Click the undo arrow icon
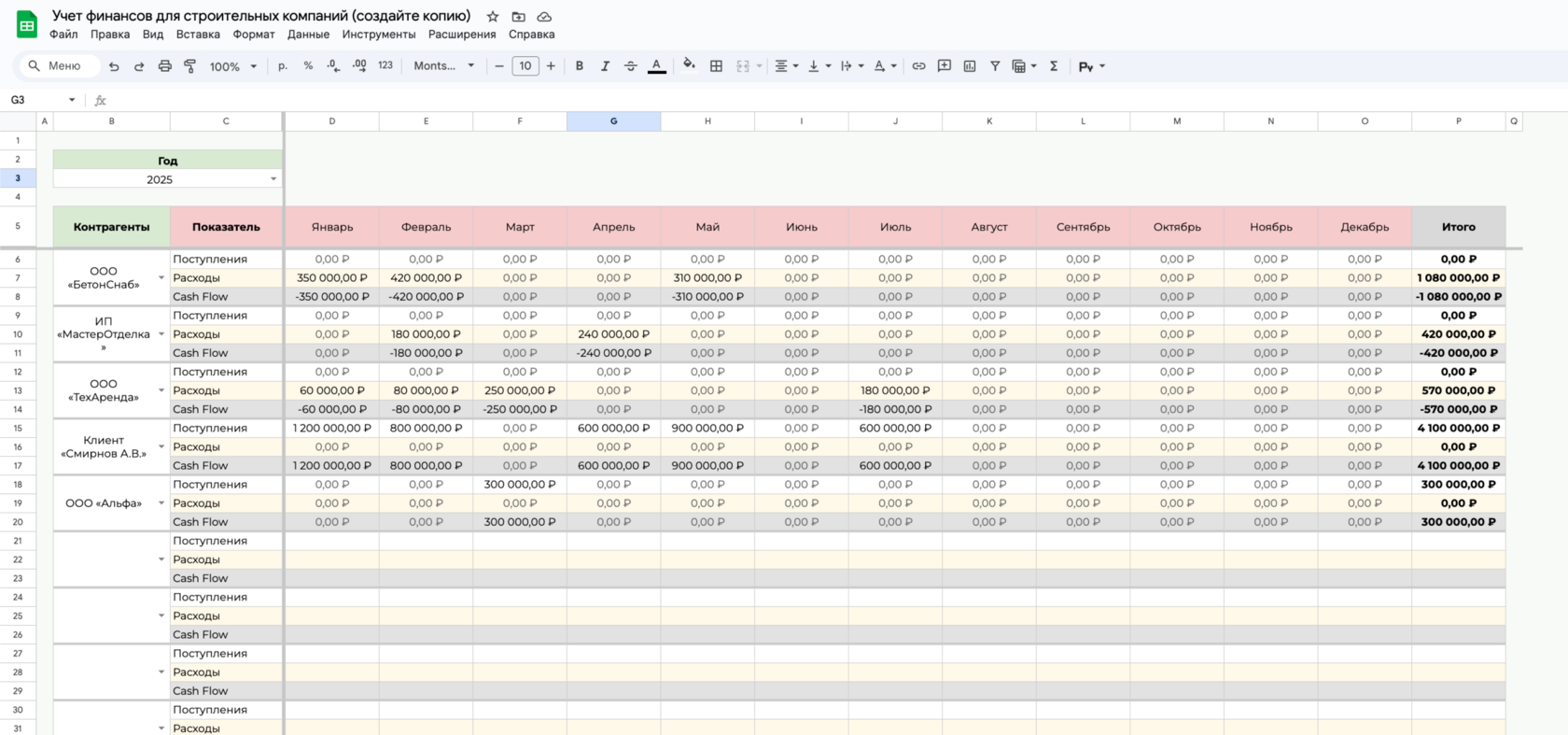Image resolution: width=1568 pixels, height=735 pixels. click(114, 66)
